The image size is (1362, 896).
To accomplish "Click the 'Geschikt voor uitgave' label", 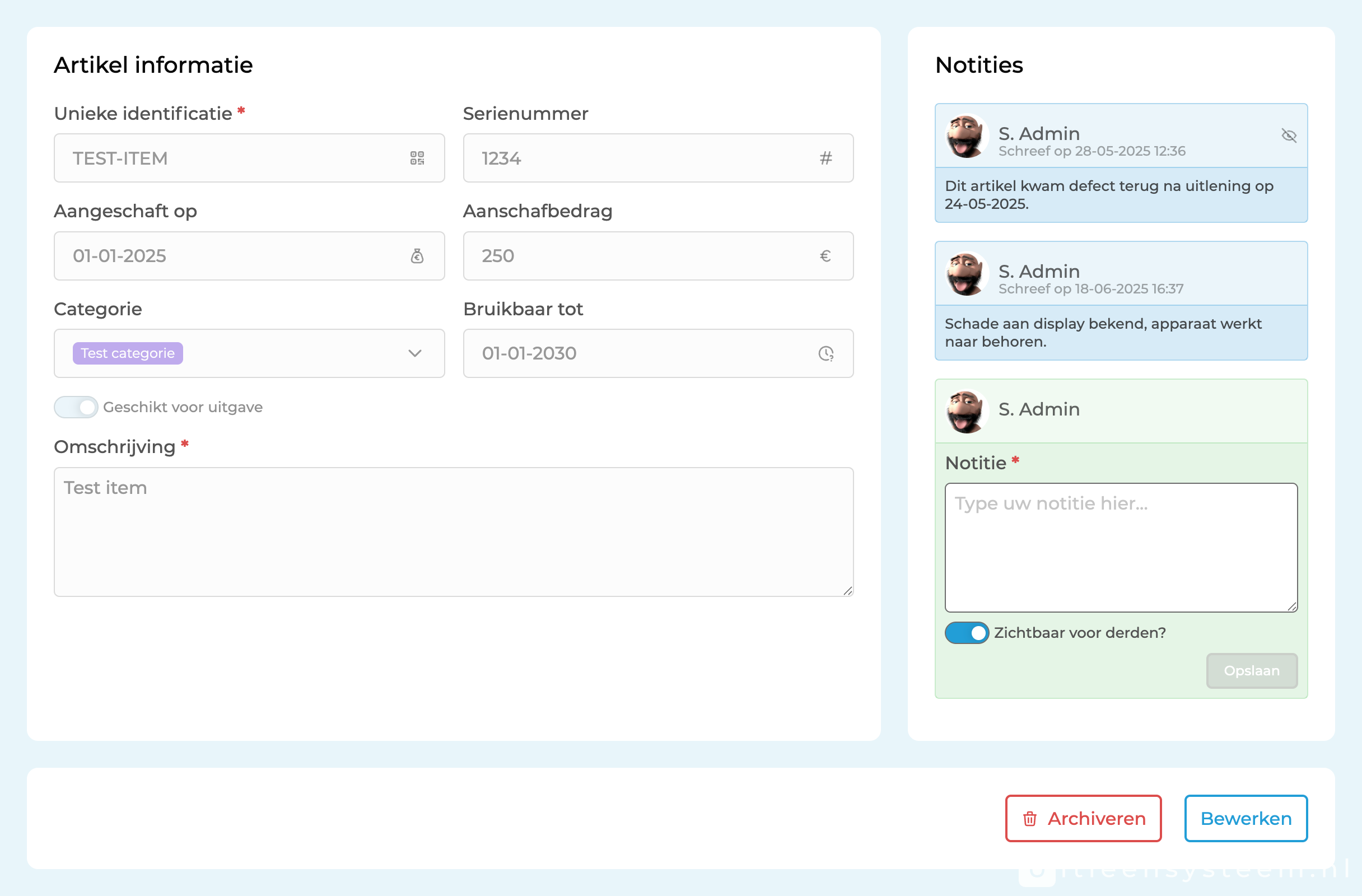I will coord(183,407).
